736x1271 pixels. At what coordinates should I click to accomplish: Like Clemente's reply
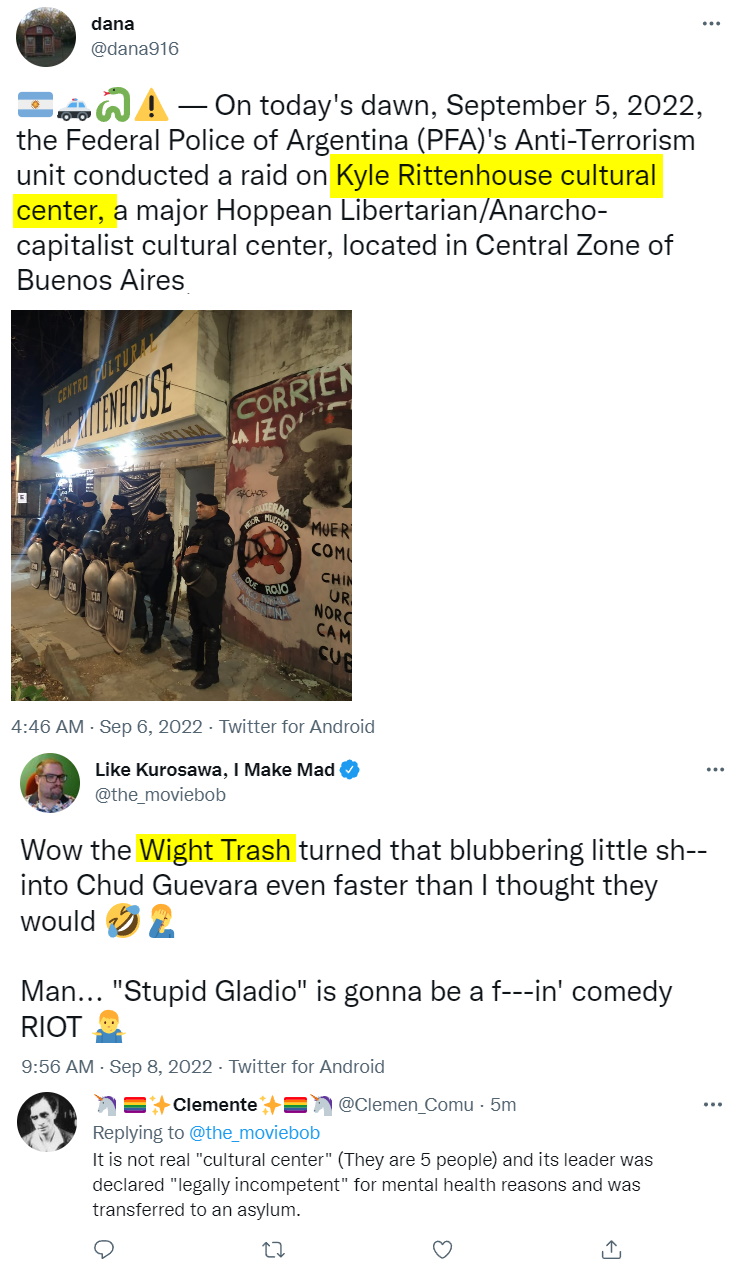click(442, 1249)
